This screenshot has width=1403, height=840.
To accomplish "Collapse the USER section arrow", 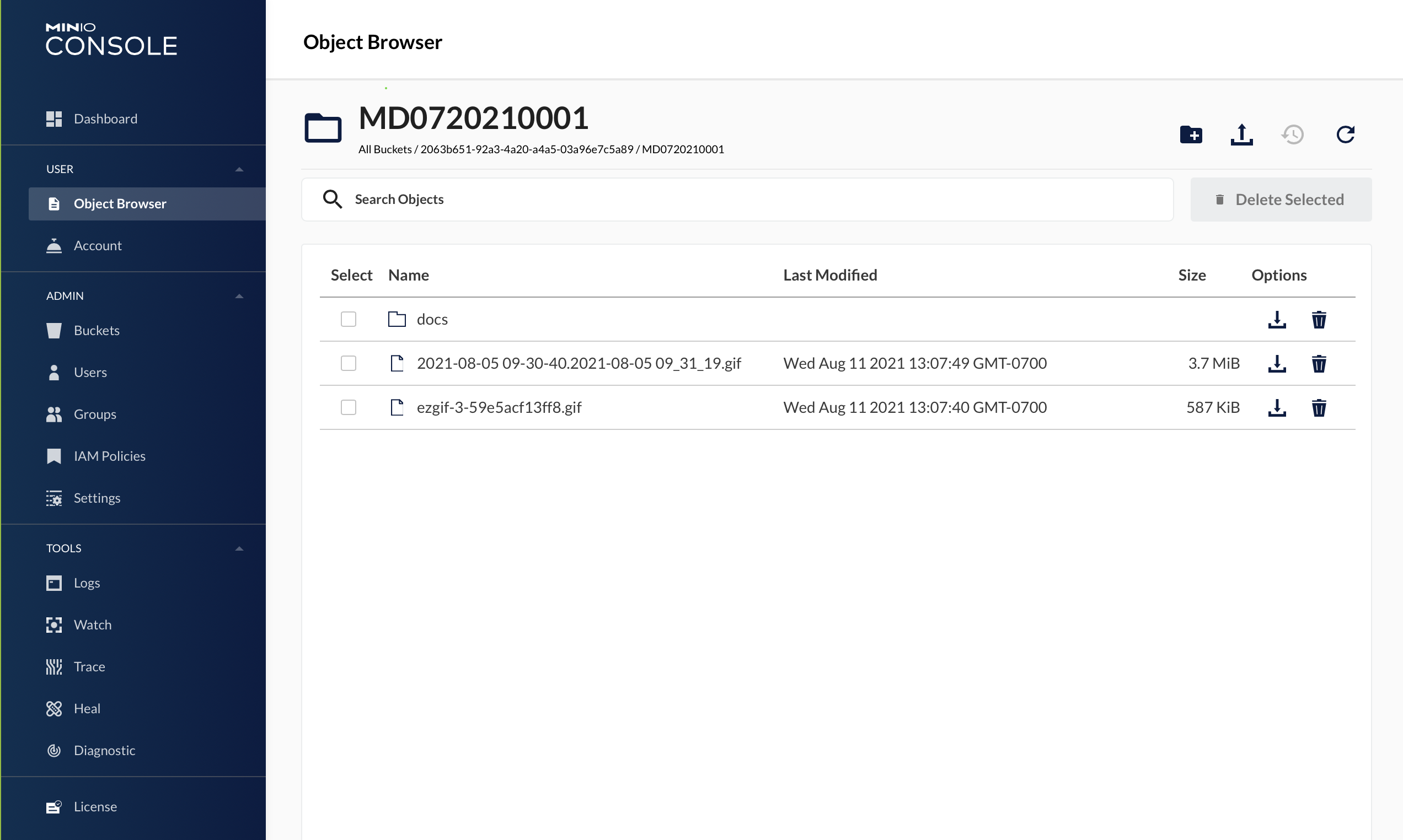I will click(x=239, y=169).
